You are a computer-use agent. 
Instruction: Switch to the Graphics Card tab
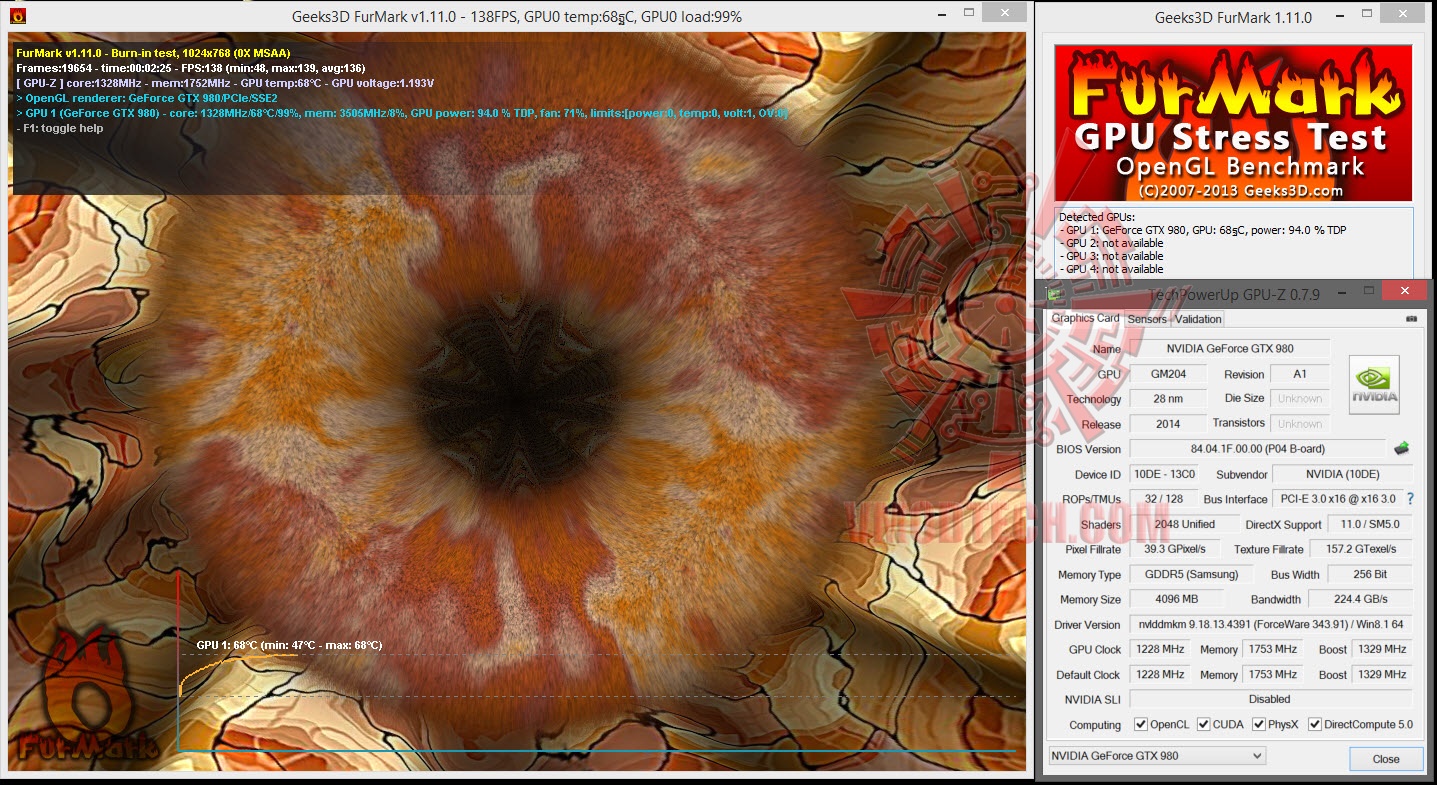tap(1085, 318)
